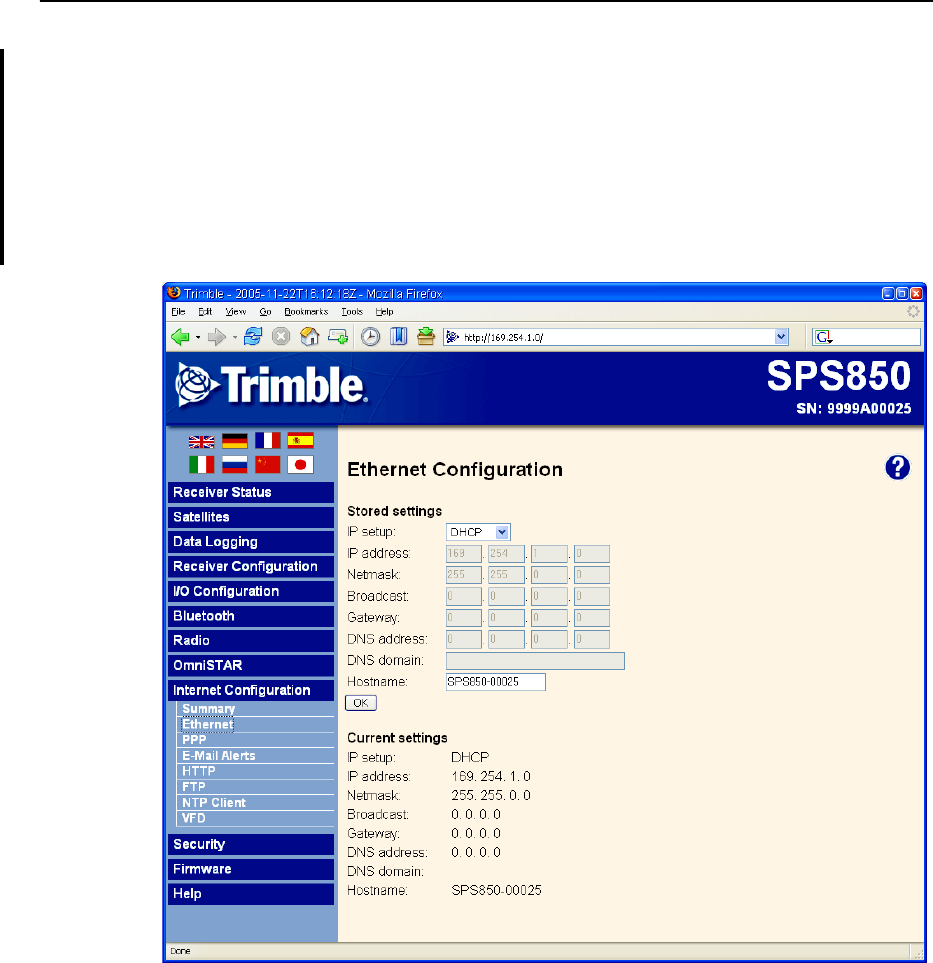
Task: Select Ethernet under Internet Configuration
Action: (208, 724)
